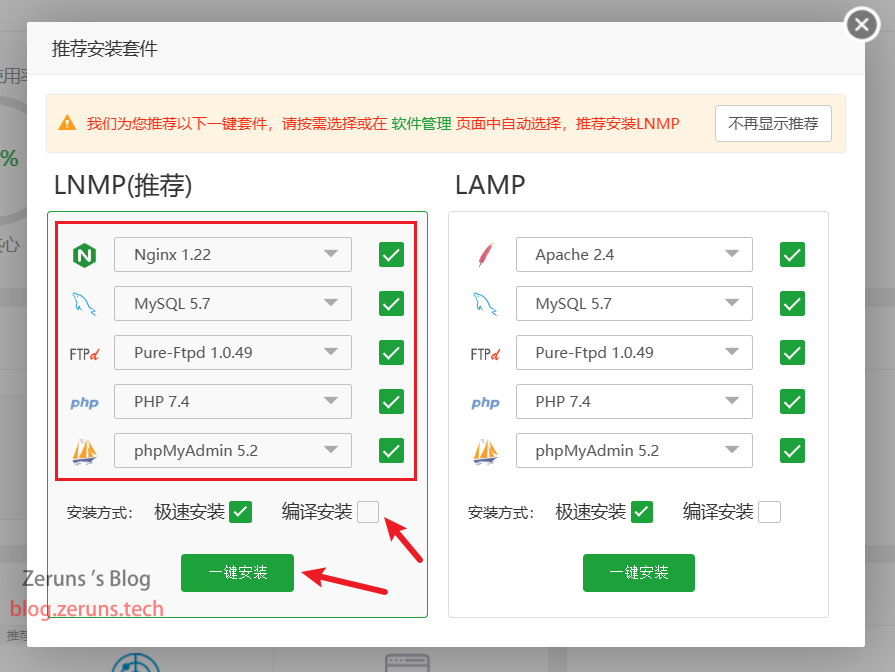
Task: Open the Apache 2.4 version dropdown
Action: (634, 255)
